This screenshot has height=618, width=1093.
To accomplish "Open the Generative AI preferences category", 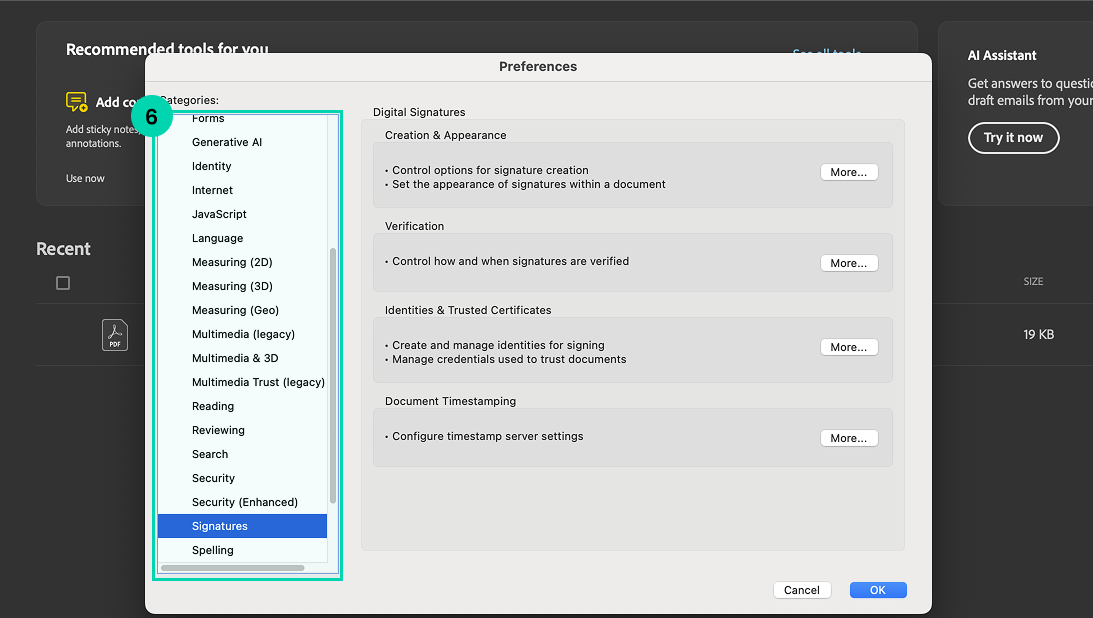I will point(227,142).
